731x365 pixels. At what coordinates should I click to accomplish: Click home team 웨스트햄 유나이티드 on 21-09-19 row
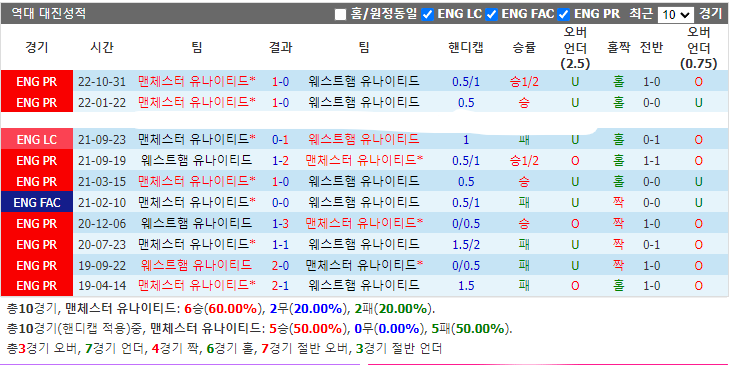click(196, 160)
